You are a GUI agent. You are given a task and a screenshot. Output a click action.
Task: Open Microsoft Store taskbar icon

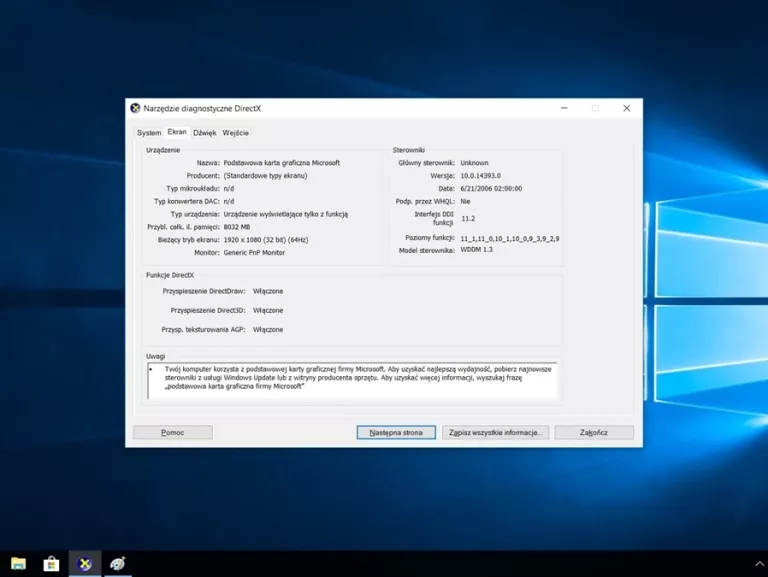(51, 564)
